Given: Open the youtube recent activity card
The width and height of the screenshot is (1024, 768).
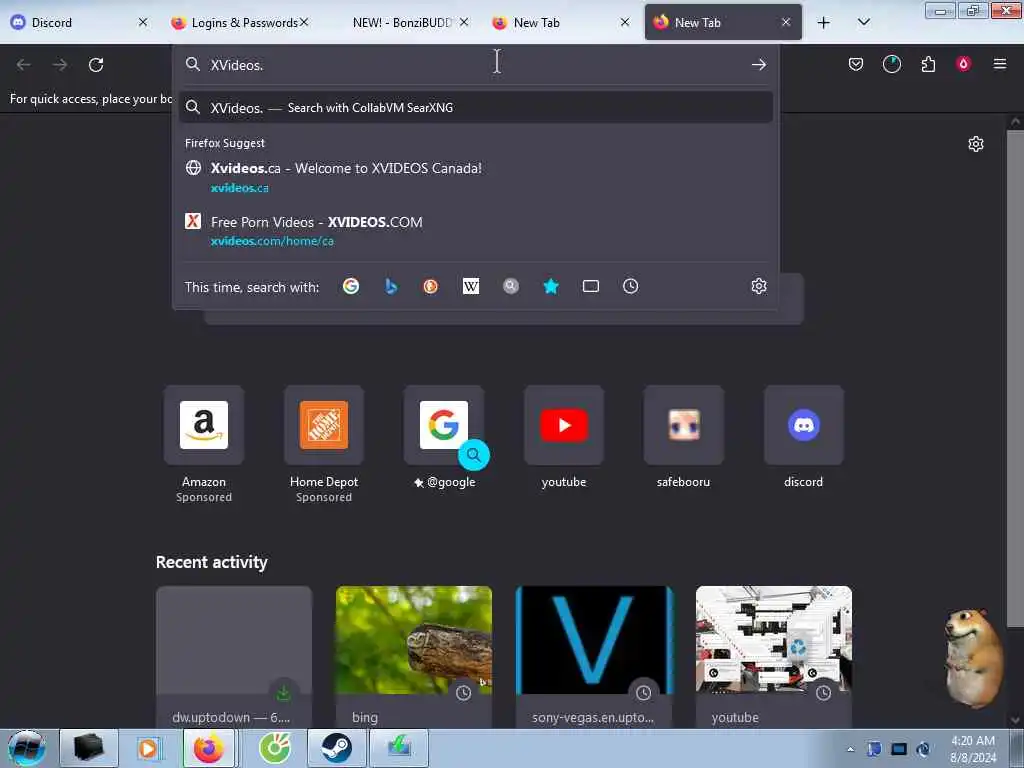Looking at the screenshot, I should pos(774,656).
